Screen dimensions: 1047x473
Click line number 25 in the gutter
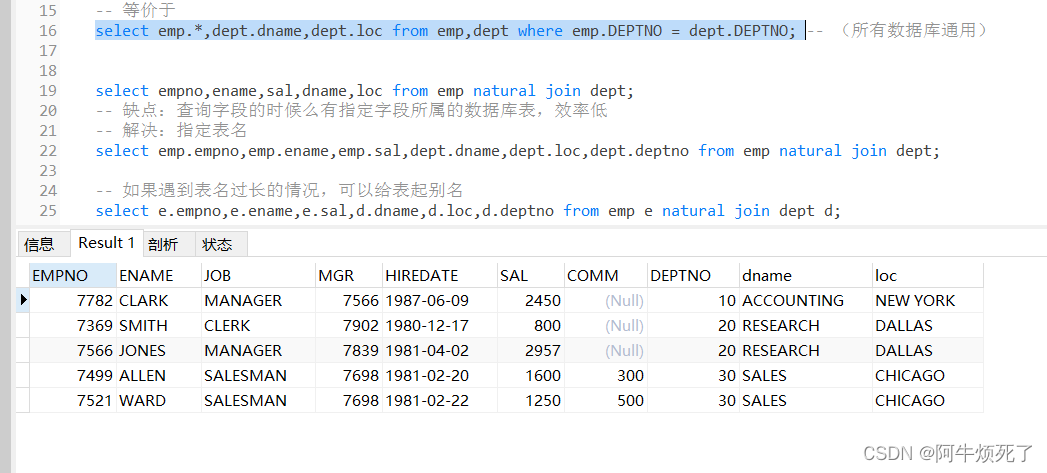(48, 211)
